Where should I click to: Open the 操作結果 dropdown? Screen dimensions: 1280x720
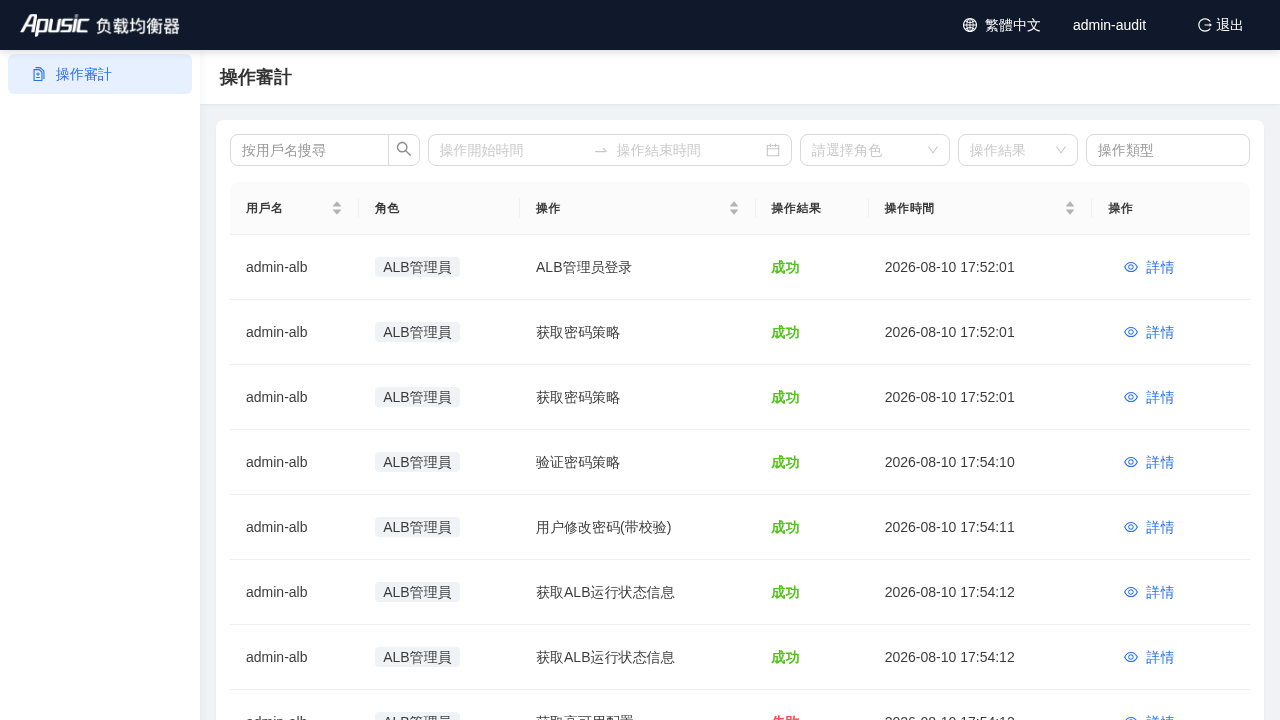(x=1018, y=150)
